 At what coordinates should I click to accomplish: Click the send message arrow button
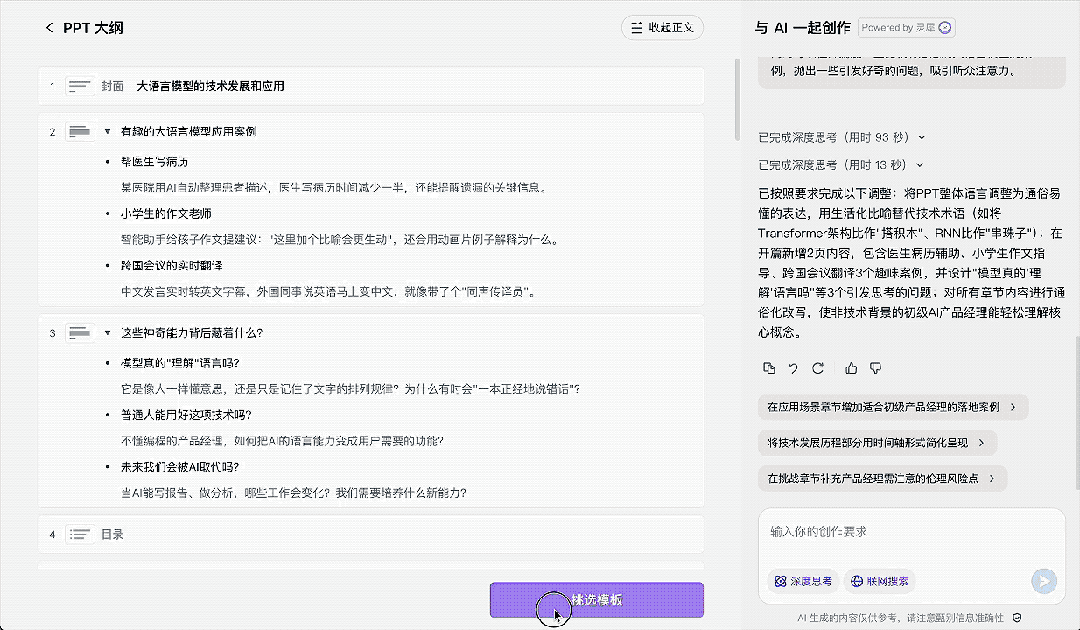1043,581
